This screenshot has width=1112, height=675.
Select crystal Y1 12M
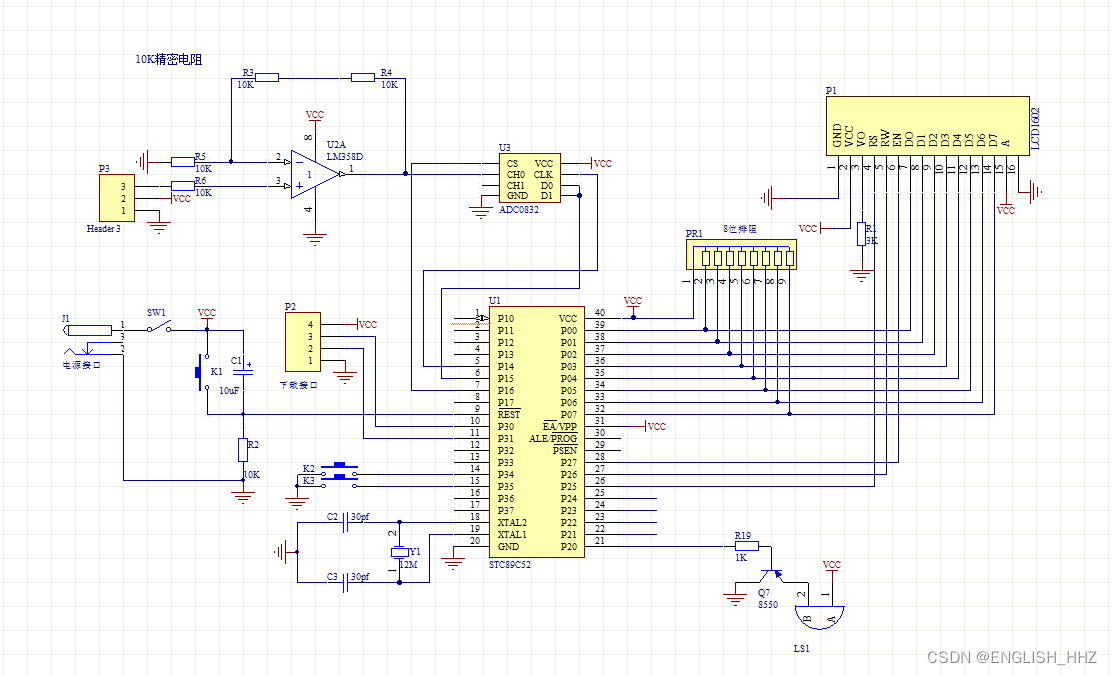coord(400,552)
